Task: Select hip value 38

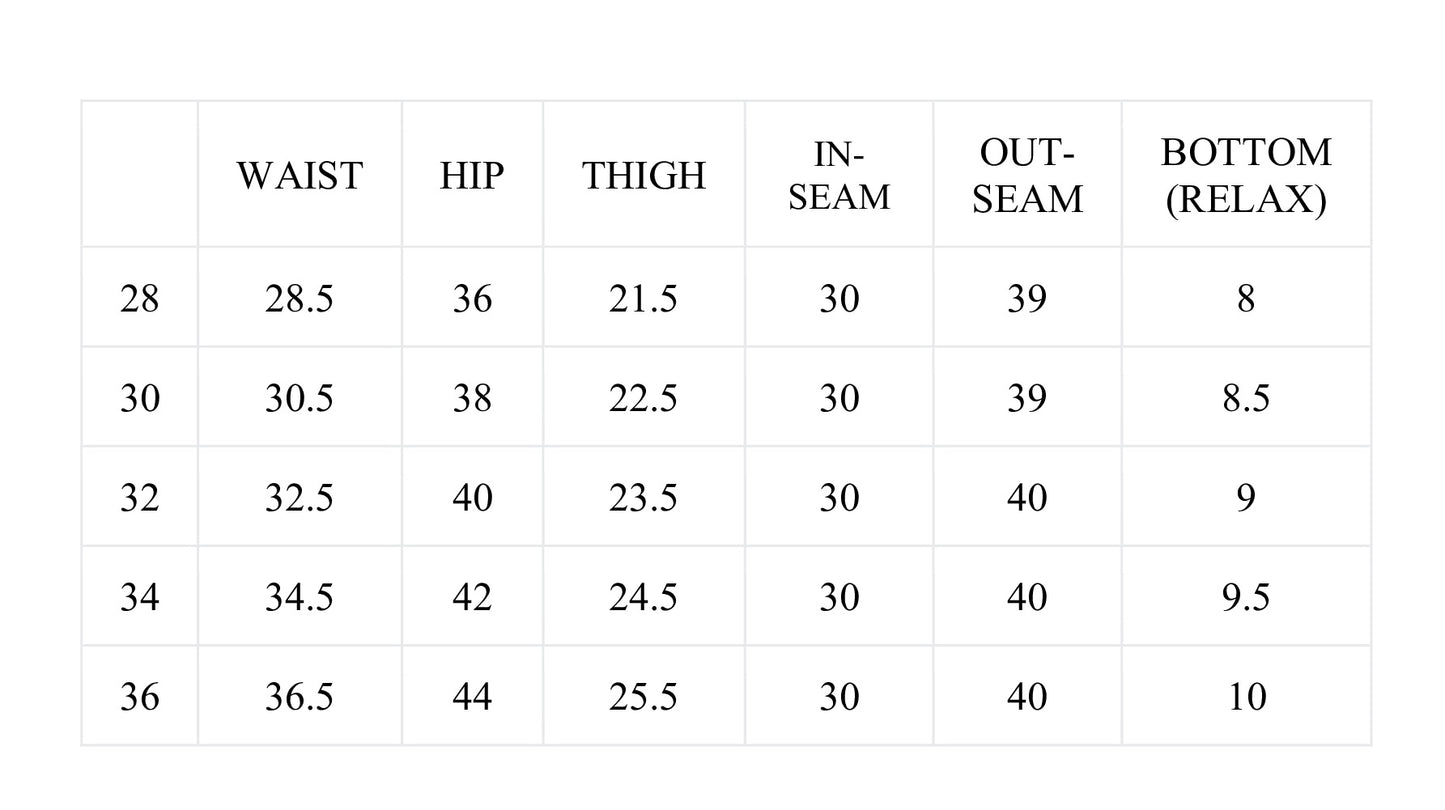Action: click(472, 398)
